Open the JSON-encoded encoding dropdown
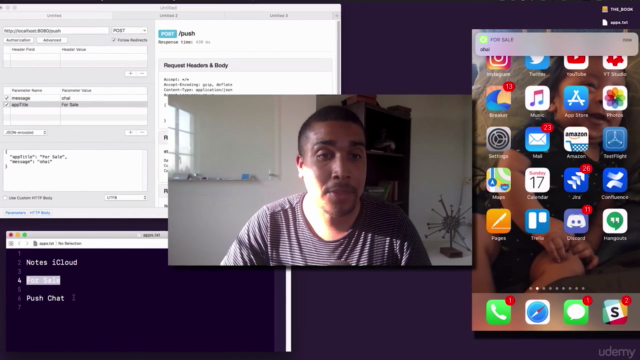This screenshot has width=640, height=360. pos(25,132)
